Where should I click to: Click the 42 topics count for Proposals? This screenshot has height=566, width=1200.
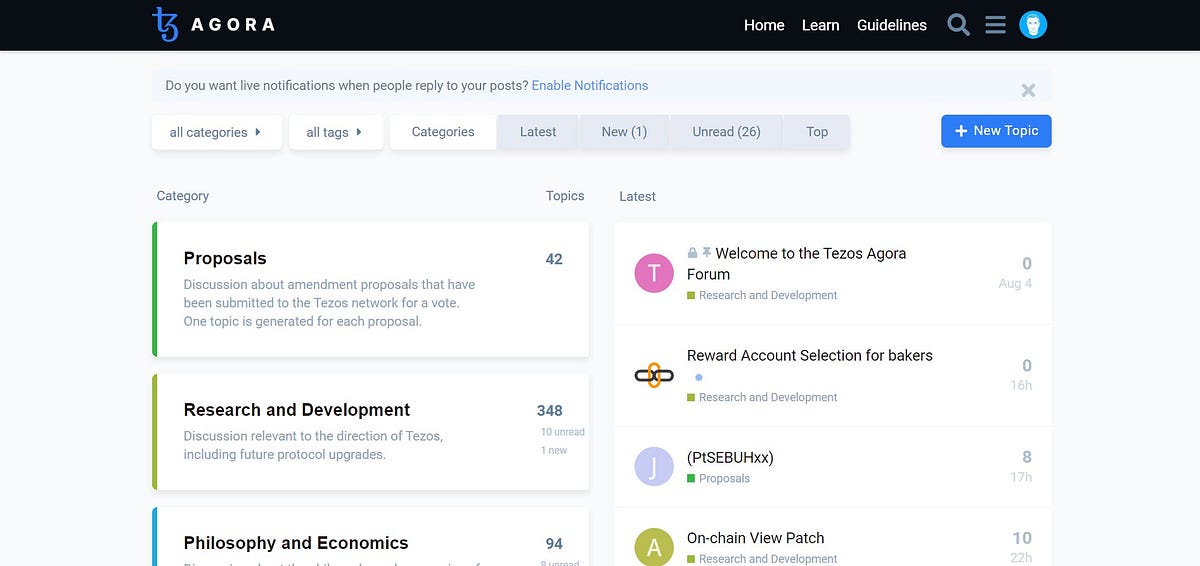coord(554,259)
